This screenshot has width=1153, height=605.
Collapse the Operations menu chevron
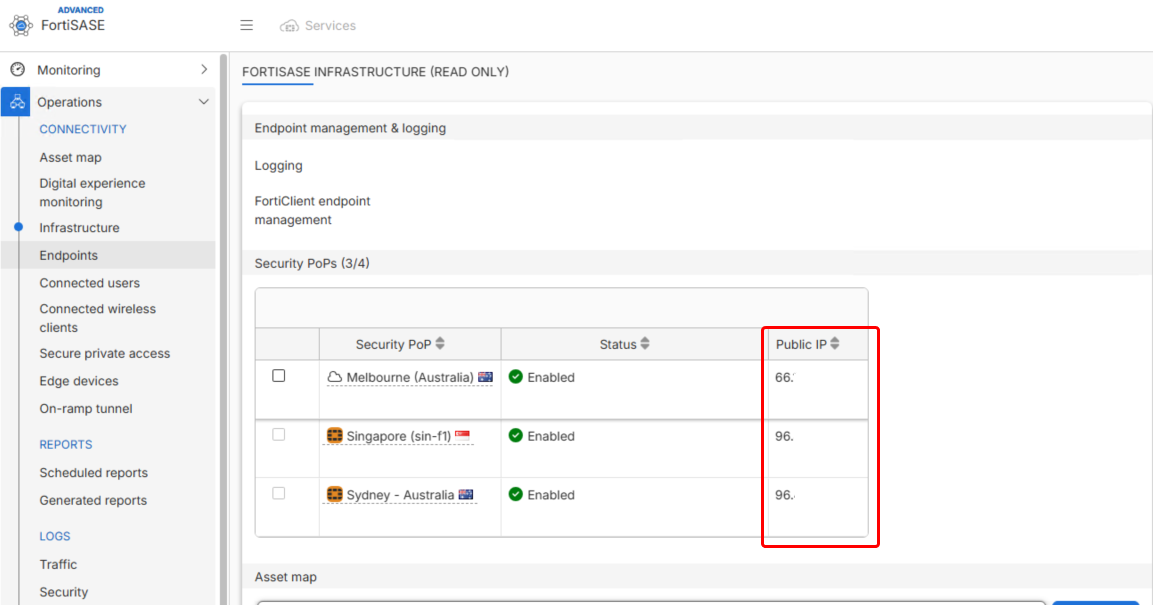(x=204, y=102)
